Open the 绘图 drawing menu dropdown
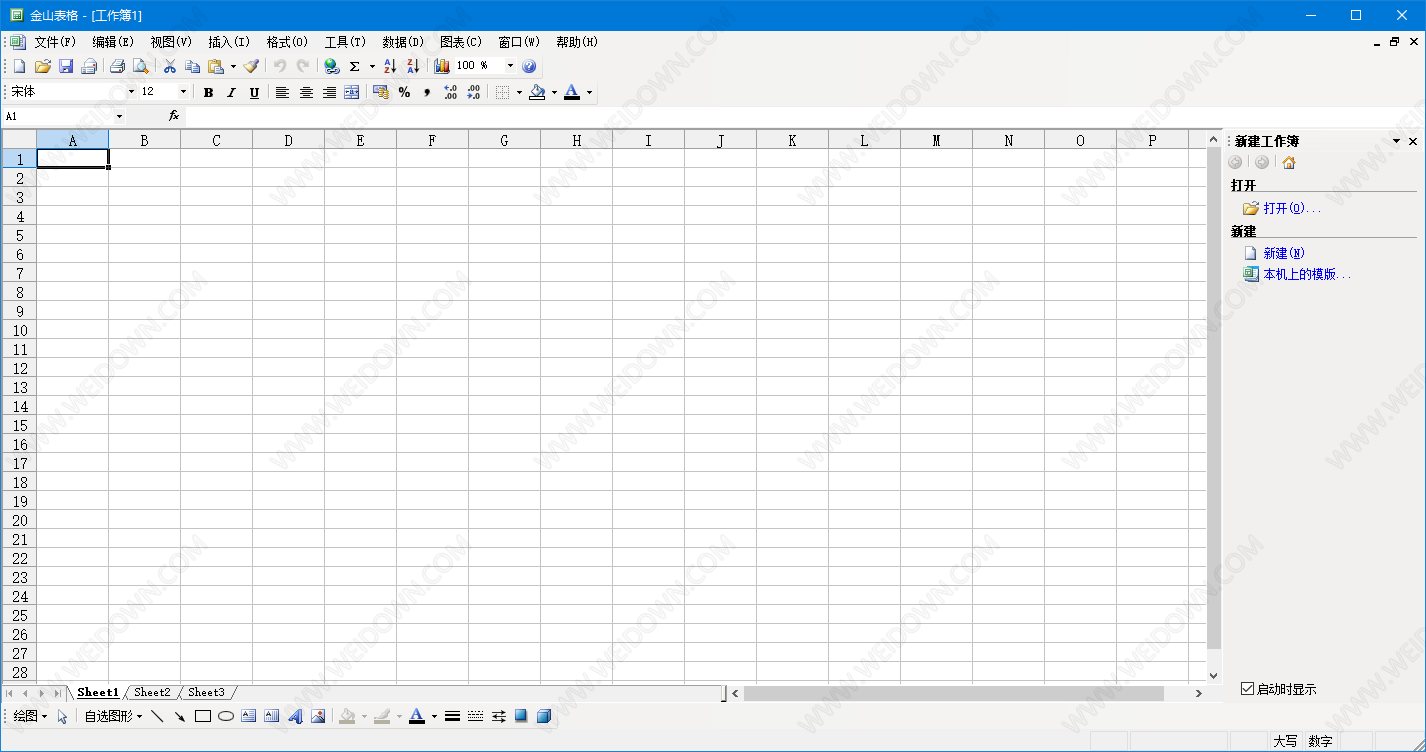 coord(30,716)
